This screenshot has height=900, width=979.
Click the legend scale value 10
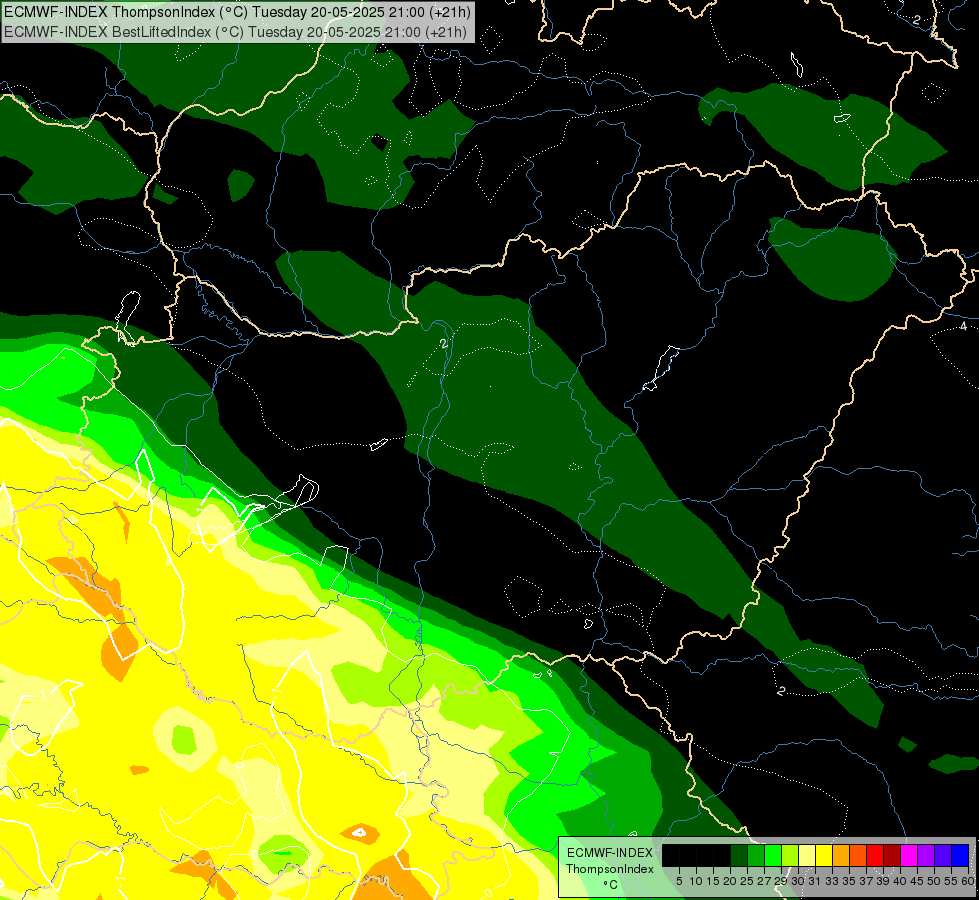[696, 881]
